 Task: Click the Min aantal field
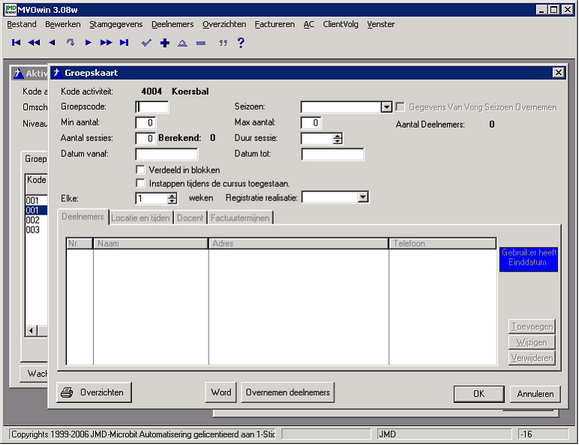[x=145, y=123]
